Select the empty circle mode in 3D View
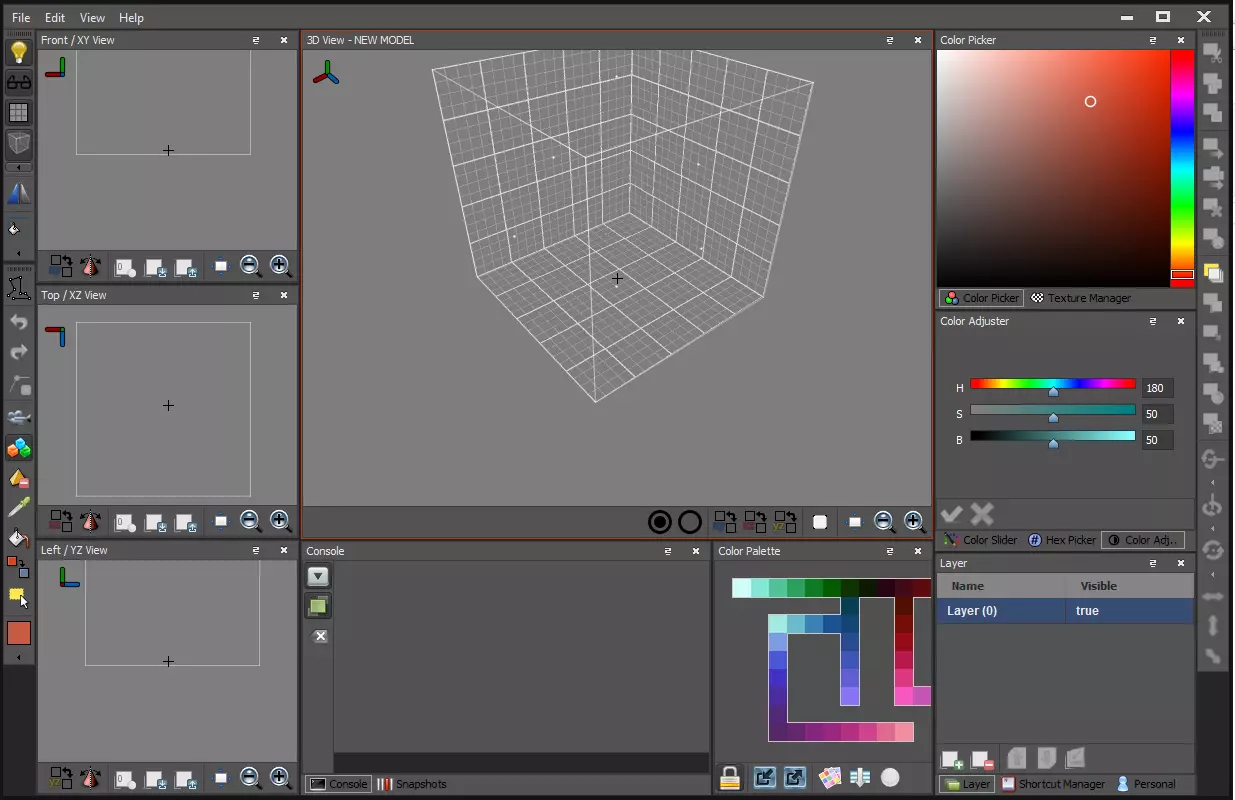1235x800 pixels. (690, 521)
